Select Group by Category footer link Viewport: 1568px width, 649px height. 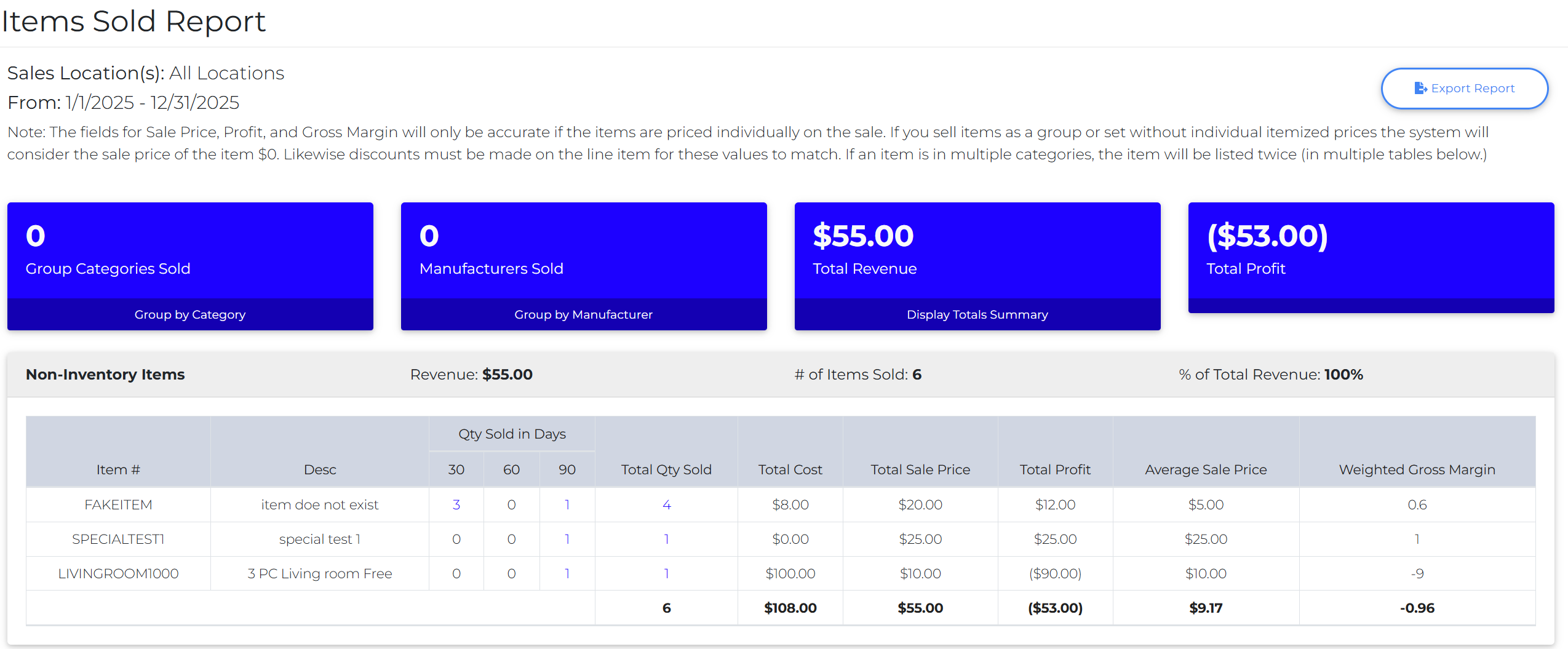pos(190,314)
